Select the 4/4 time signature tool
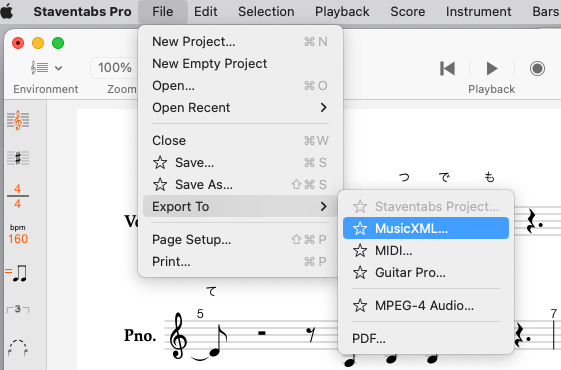 pos(18,196)
